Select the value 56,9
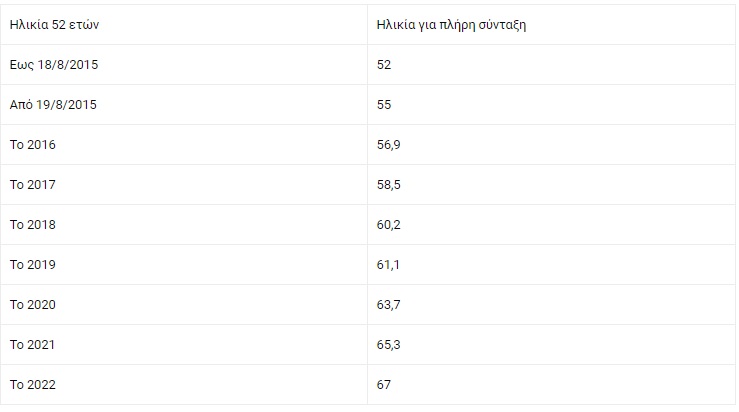The image size is (739, 412). click(x=389, y=145)
